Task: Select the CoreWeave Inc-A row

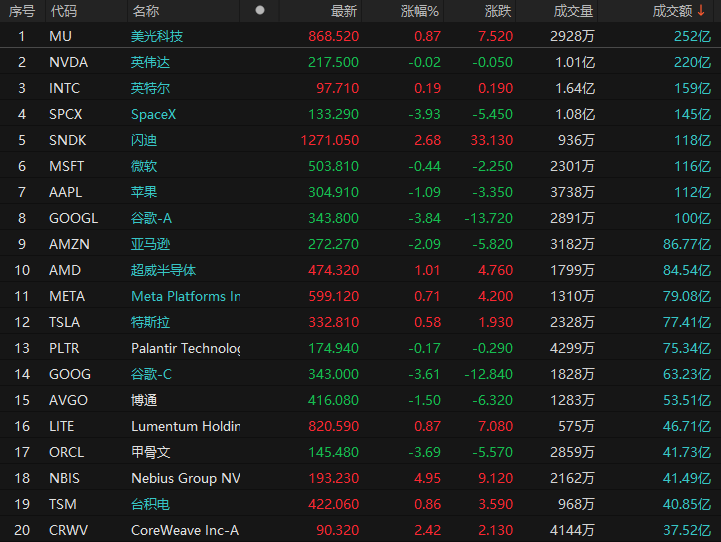Action: [360, 530]
